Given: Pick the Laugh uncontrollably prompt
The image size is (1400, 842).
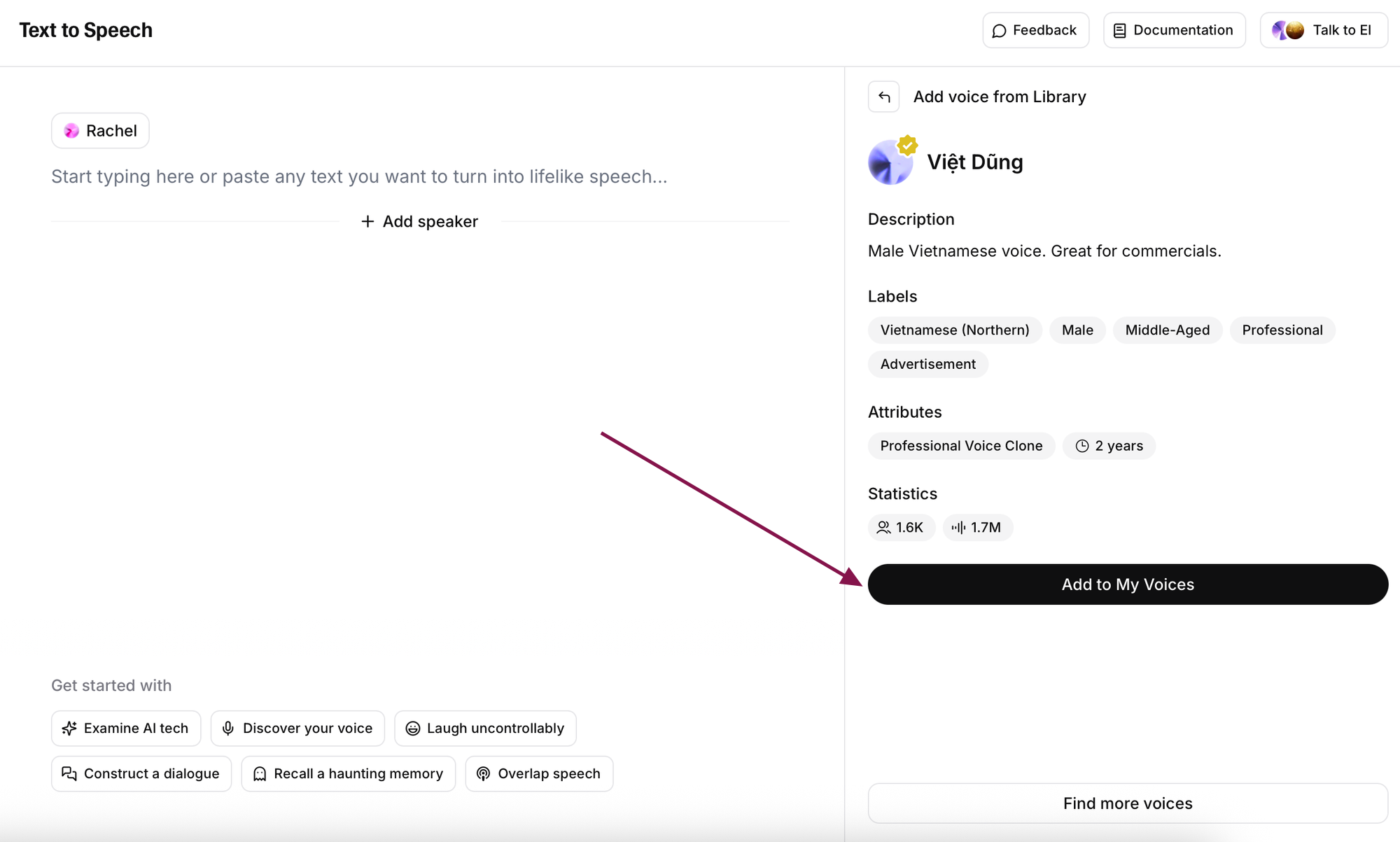Looking at the screenshot, I should (x=485, y=729).
